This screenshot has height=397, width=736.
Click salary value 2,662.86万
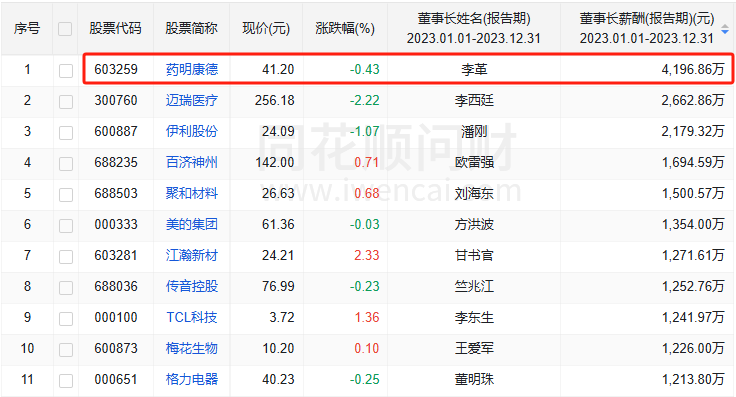pyautogui.click(x=693, y=100)
